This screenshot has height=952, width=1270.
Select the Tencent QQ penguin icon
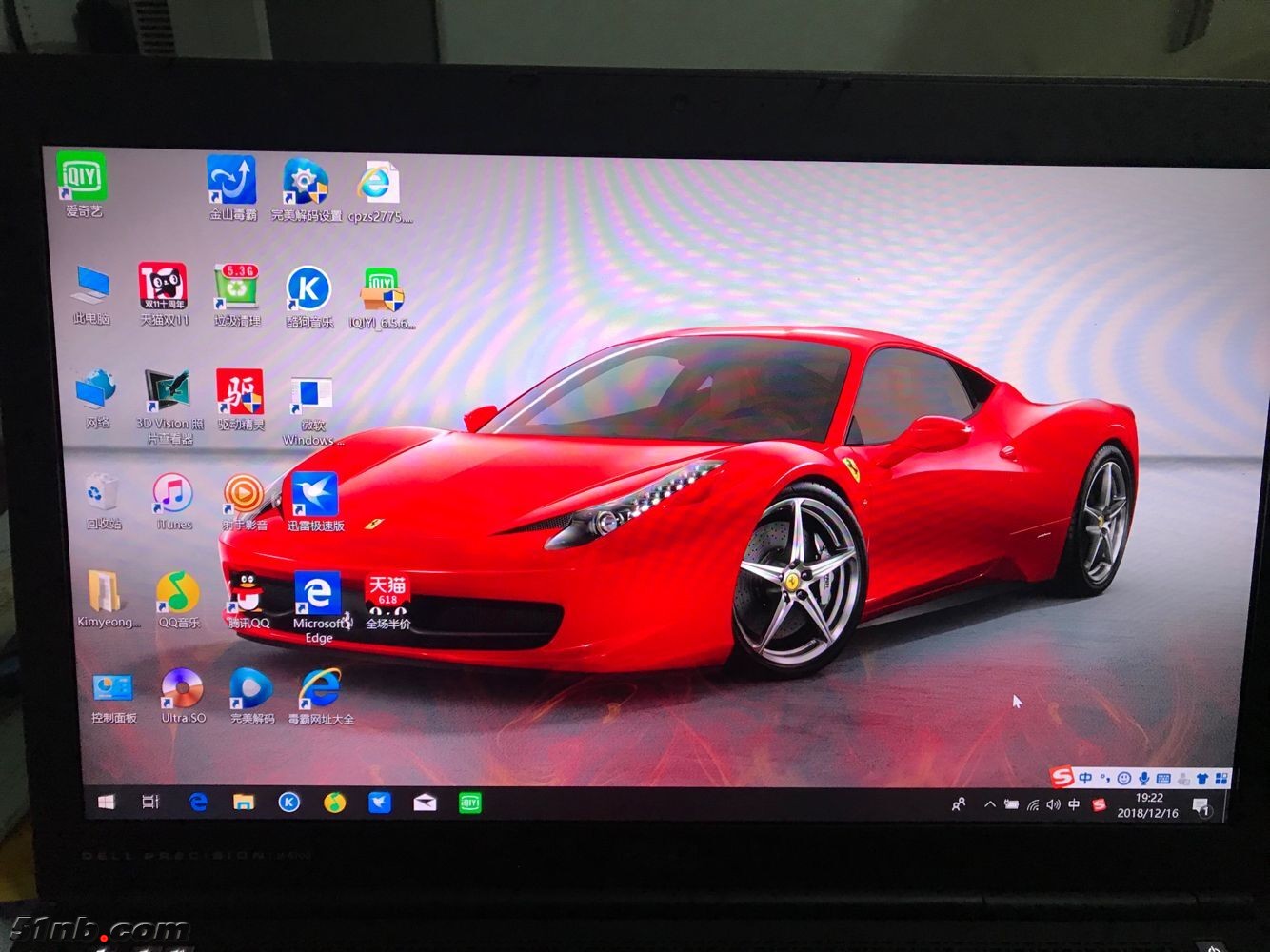point(248,595)
